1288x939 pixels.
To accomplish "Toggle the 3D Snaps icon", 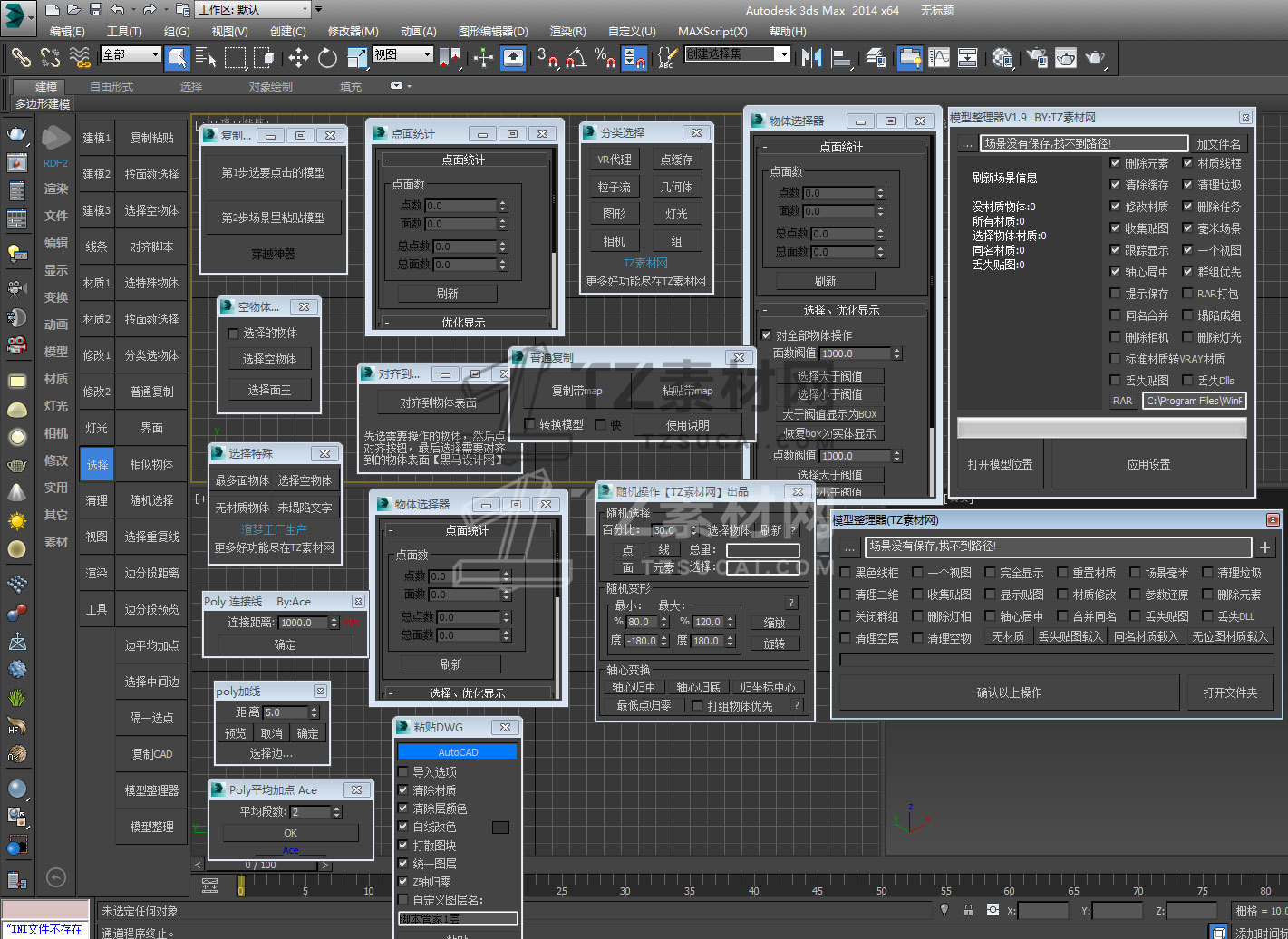I will tap(547, 58).
